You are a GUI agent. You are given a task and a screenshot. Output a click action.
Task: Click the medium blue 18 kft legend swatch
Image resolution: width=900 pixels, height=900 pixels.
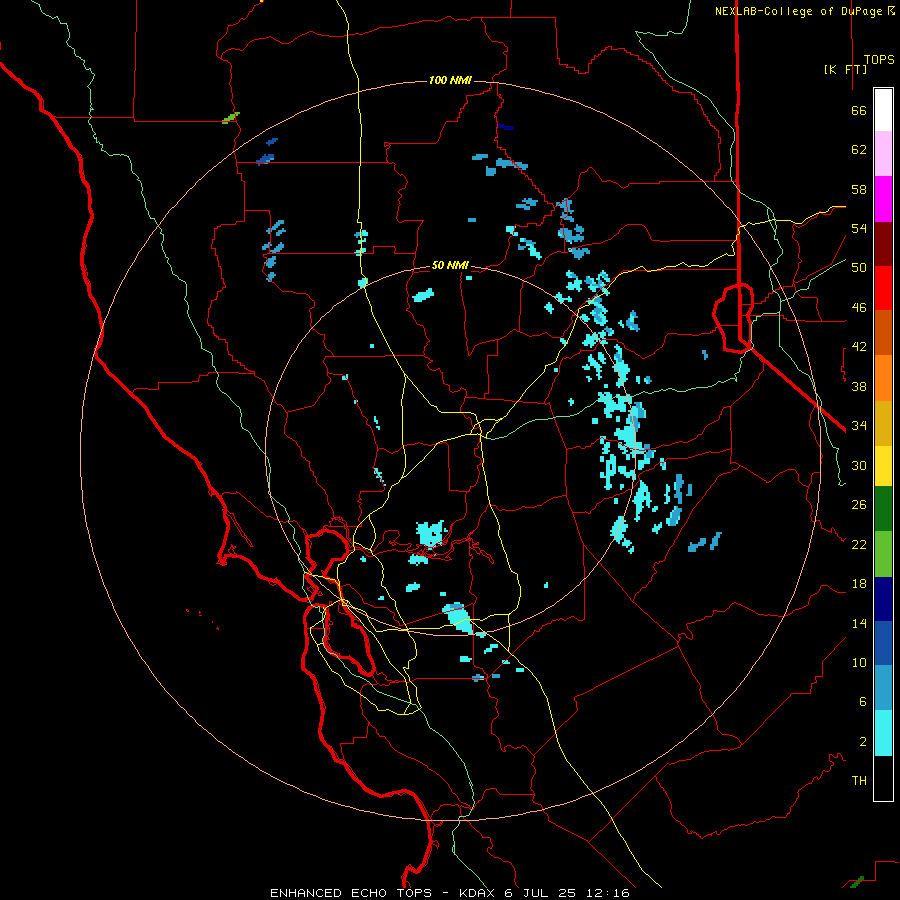(883, 643)
